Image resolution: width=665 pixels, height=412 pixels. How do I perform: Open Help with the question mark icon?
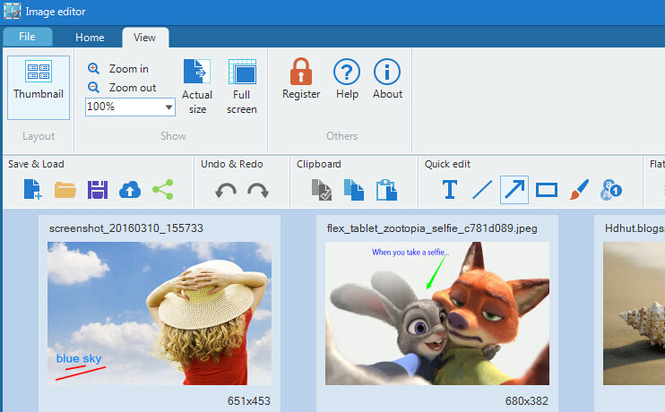pos(346,72)
